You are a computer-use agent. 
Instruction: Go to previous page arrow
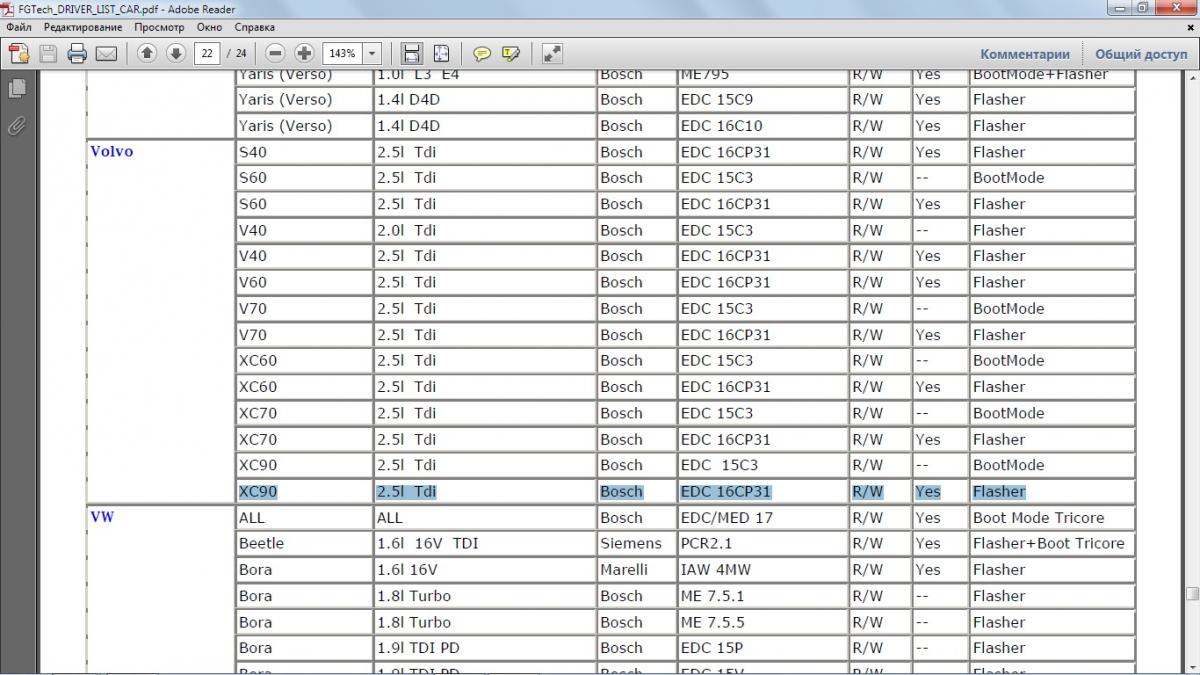point(147,53)
